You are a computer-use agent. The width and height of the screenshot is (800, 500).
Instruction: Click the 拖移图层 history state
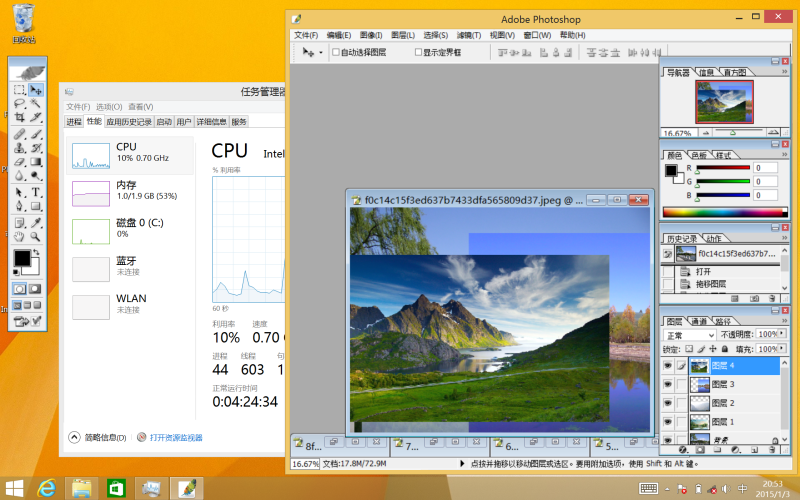720,284
